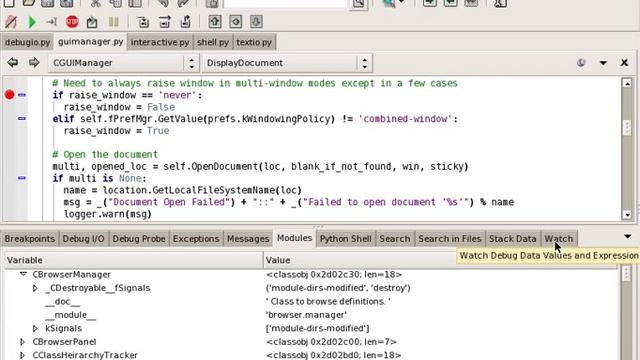Open the Watch panel tab
The image size is (640, 360).
[558, 239]
